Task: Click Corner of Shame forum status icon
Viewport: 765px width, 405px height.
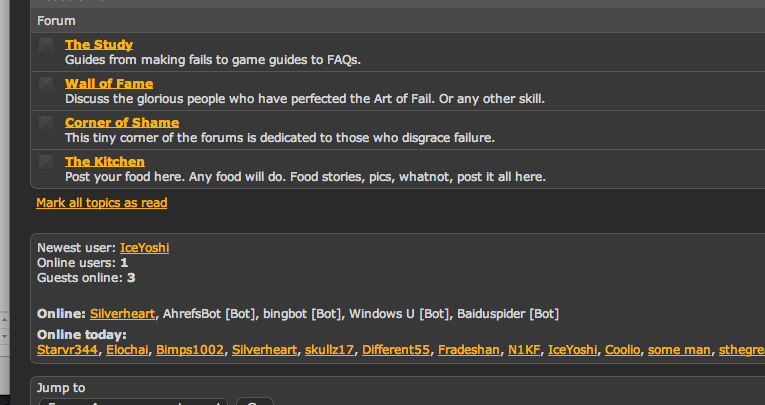Action: click(46, 123)
